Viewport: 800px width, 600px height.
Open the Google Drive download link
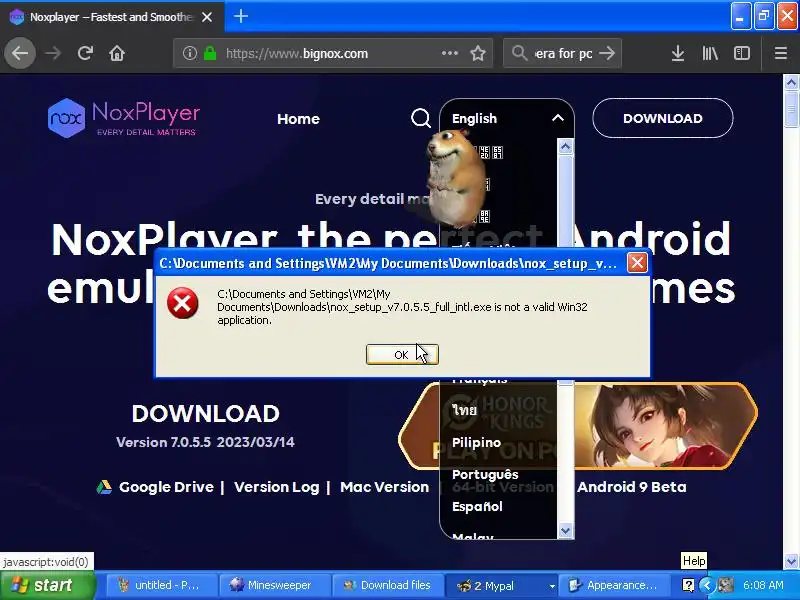(166, 487)
